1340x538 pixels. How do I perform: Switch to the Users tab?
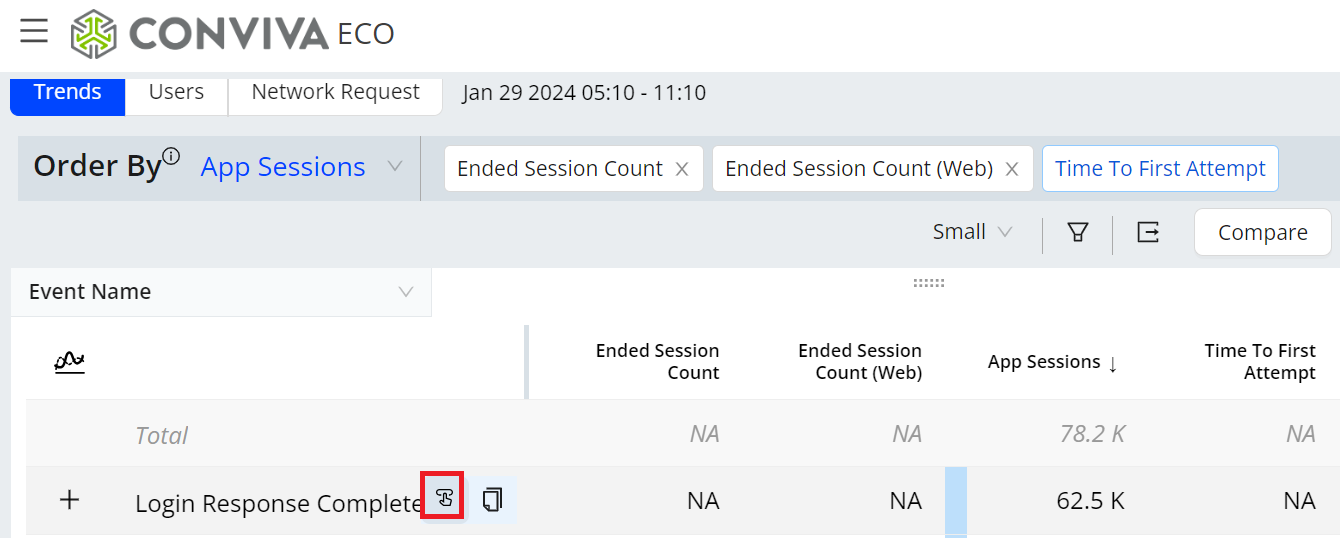(x=176, y=92)
